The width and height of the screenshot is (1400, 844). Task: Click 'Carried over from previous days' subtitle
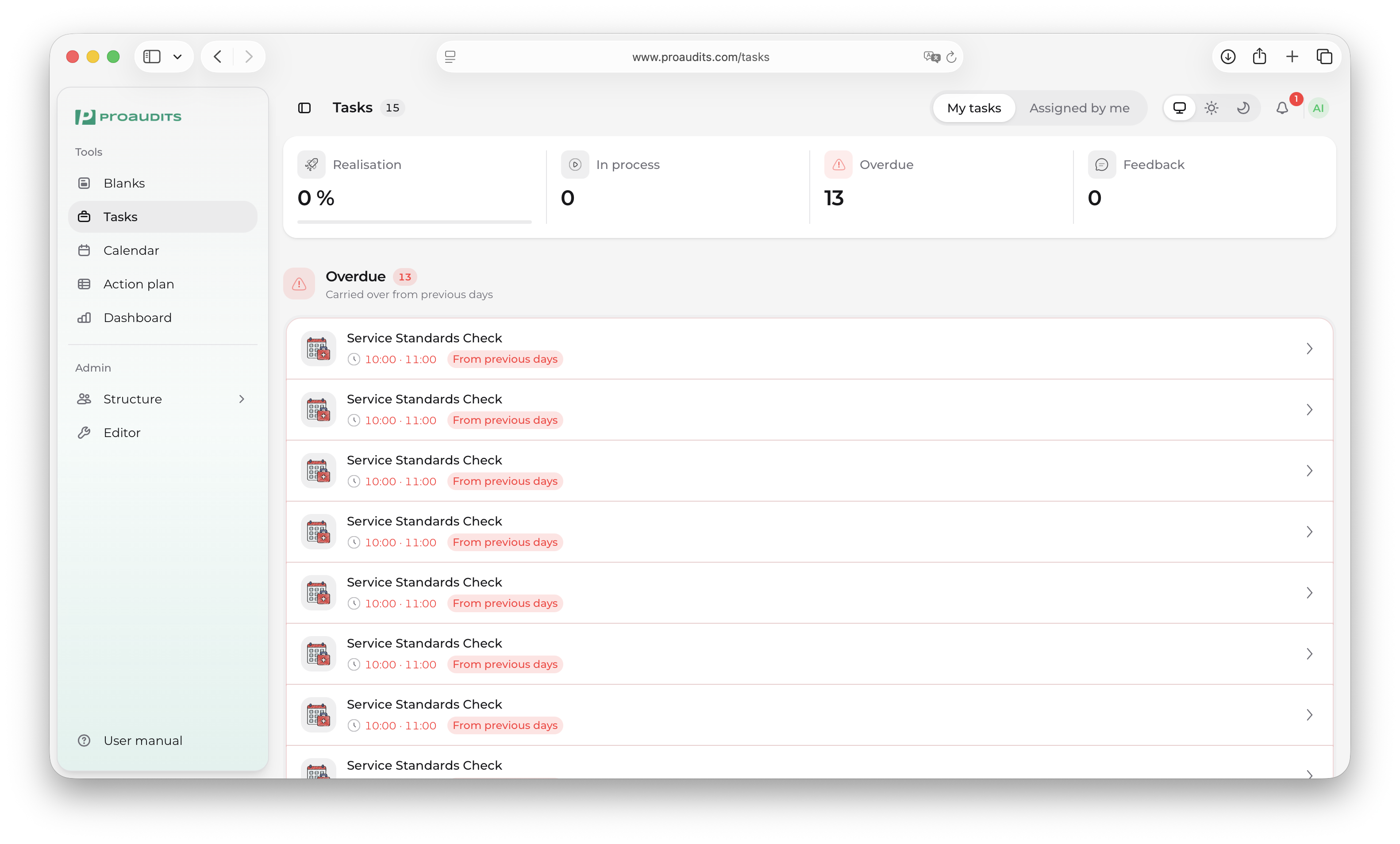pos(409,294)
